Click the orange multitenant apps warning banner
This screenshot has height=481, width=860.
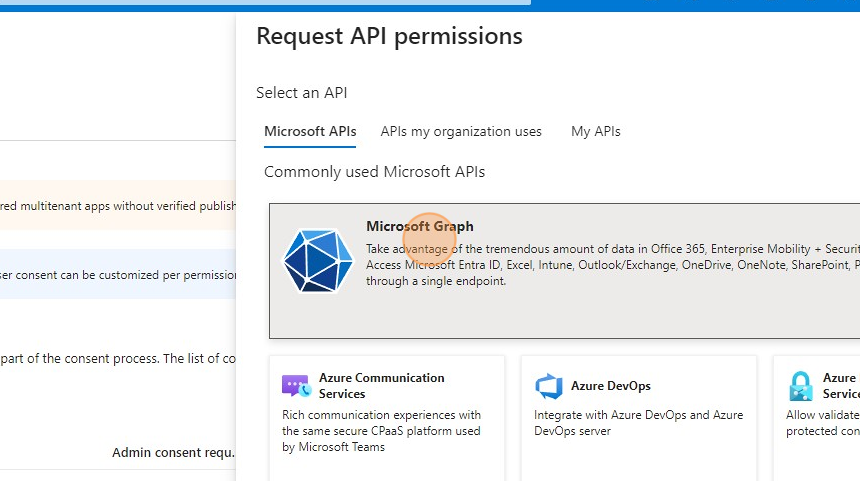(x=118, y=206)
